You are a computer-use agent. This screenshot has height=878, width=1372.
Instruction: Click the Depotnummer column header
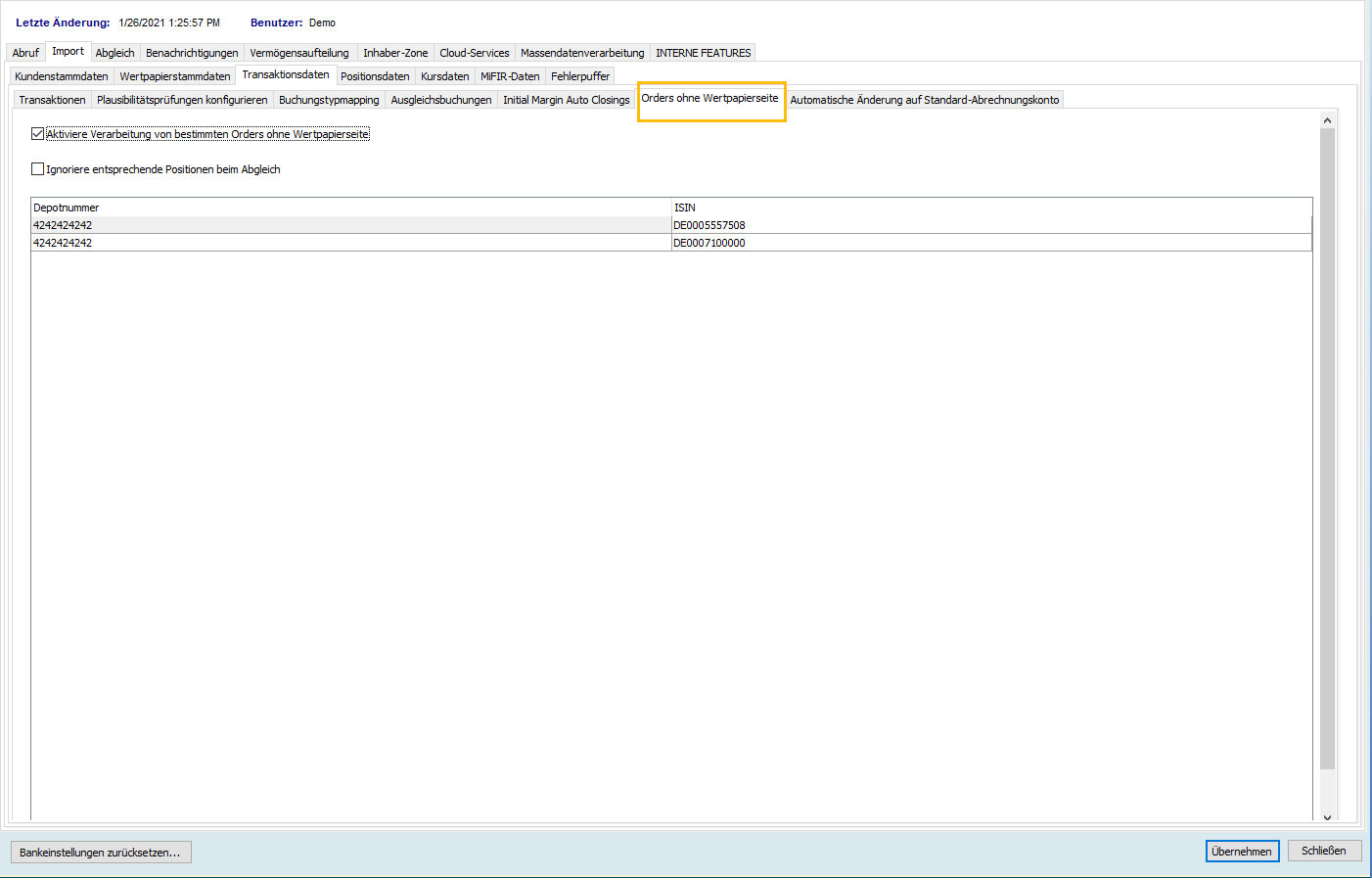coord(67,208)
